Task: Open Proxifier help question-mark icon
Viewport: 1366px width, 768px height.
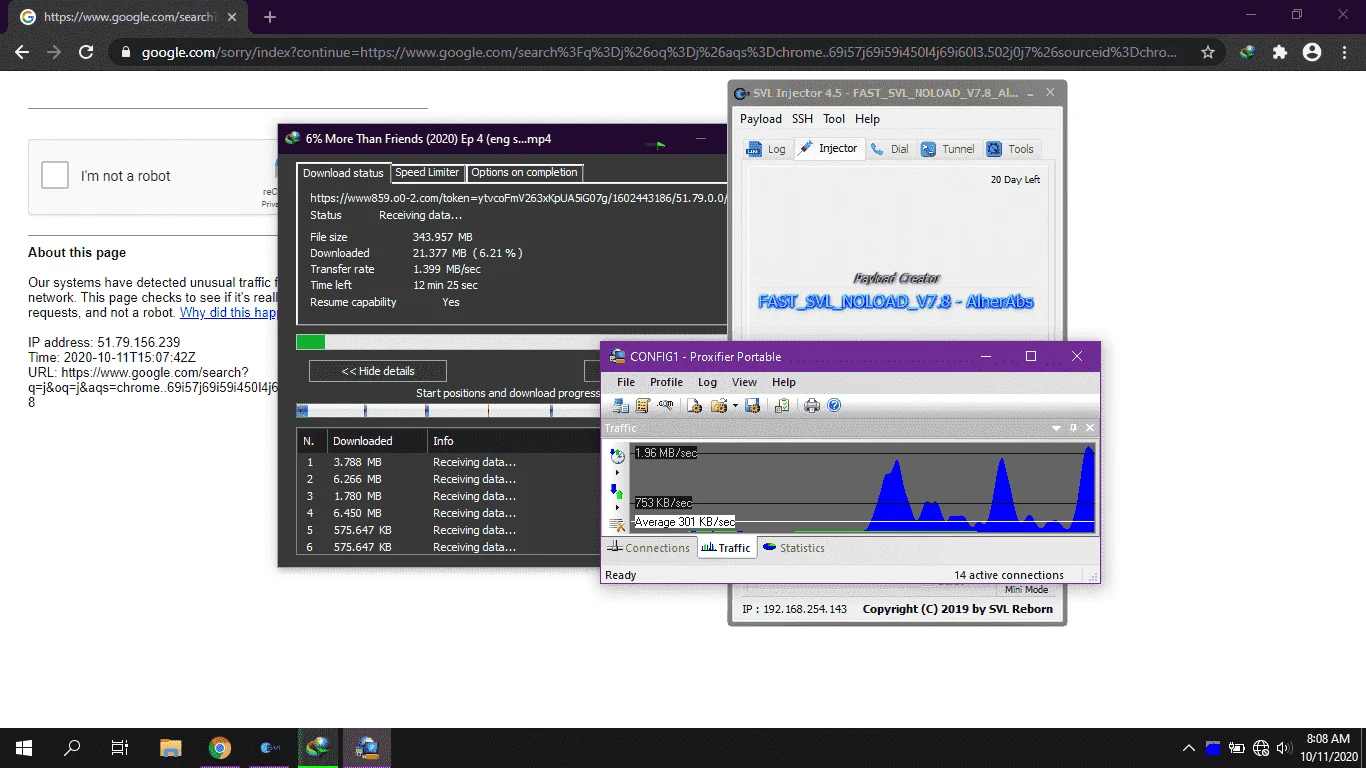Action: click(834, 405)
